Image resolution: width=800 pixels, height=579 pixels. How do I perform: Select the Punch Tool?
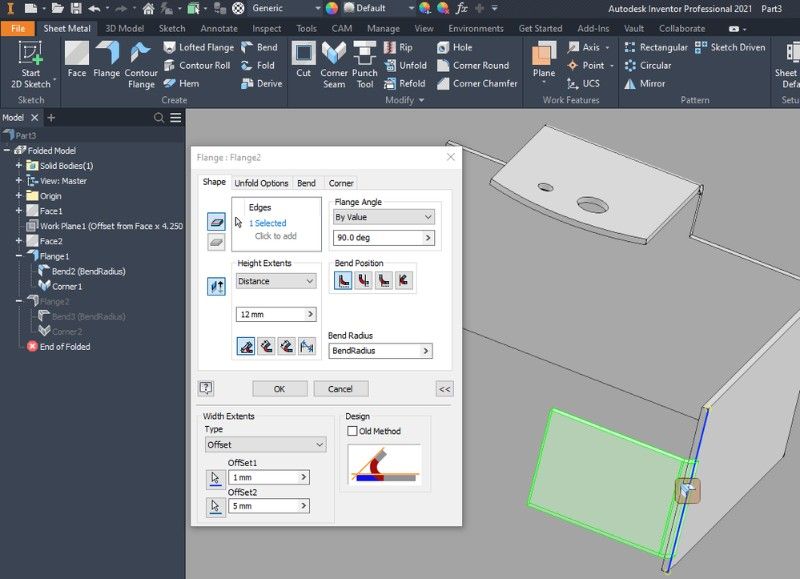365,65
